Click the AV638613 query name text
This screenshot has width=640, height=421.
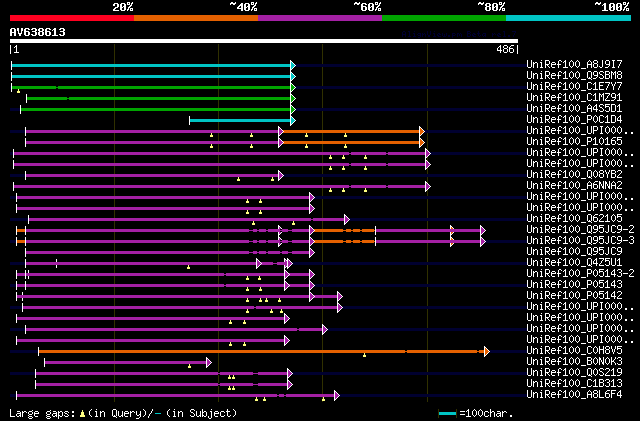pos(38,32)
